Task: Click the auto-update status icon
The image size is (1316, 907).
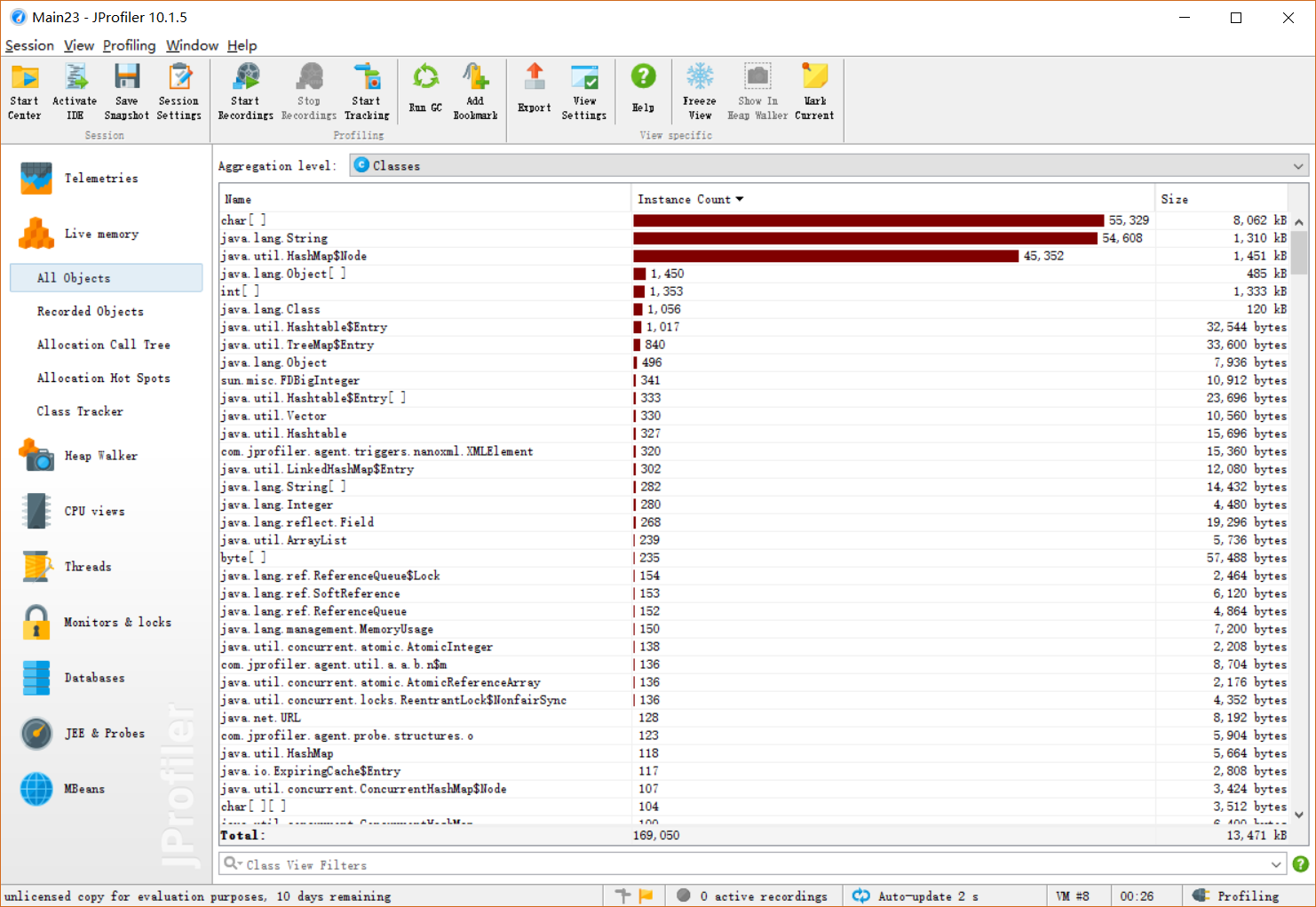Action: pyautogui.click(x=860, y=896)
